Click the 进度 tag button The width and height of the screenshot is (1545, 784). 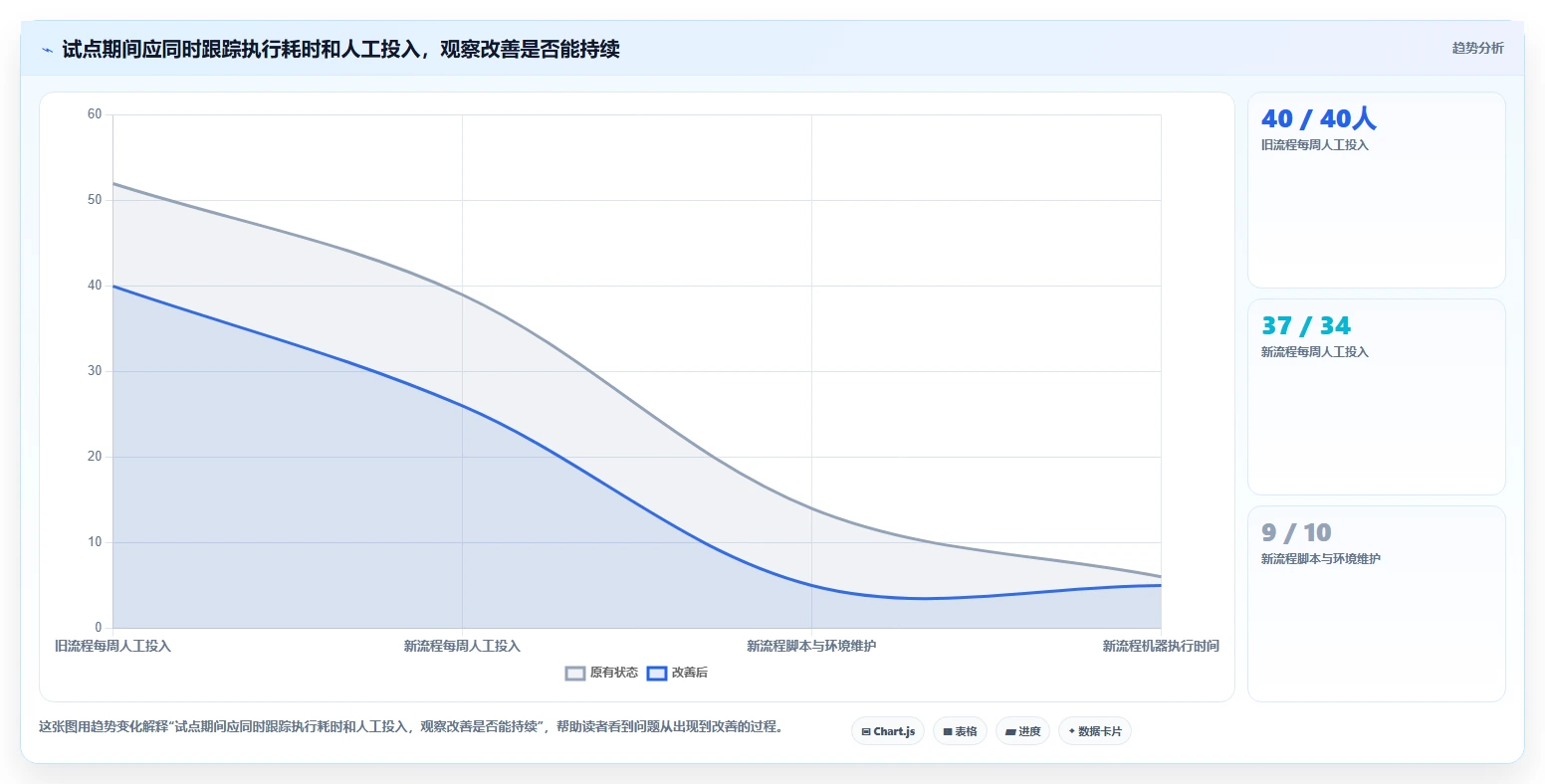[x=1022, y=731]
